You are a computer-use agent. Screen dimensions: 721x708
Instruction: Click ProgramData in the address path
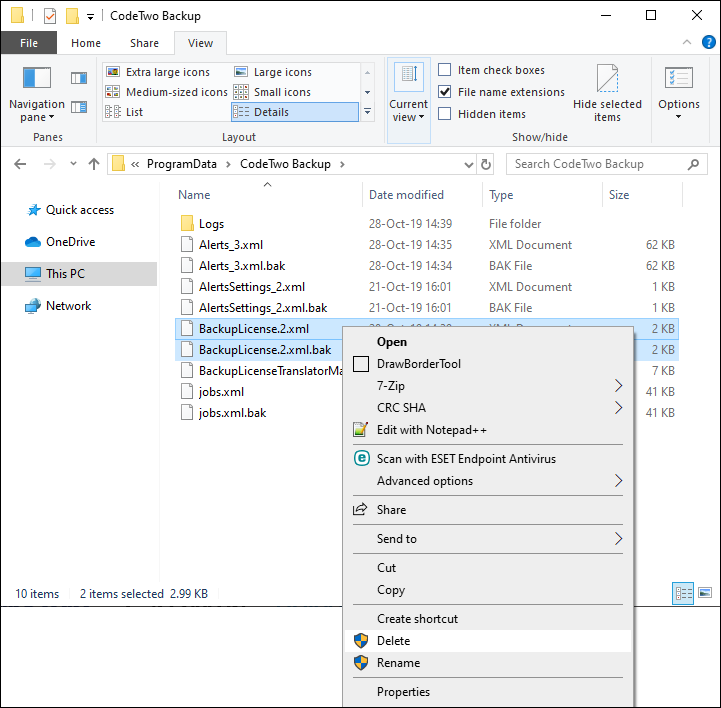pos(182,164)
